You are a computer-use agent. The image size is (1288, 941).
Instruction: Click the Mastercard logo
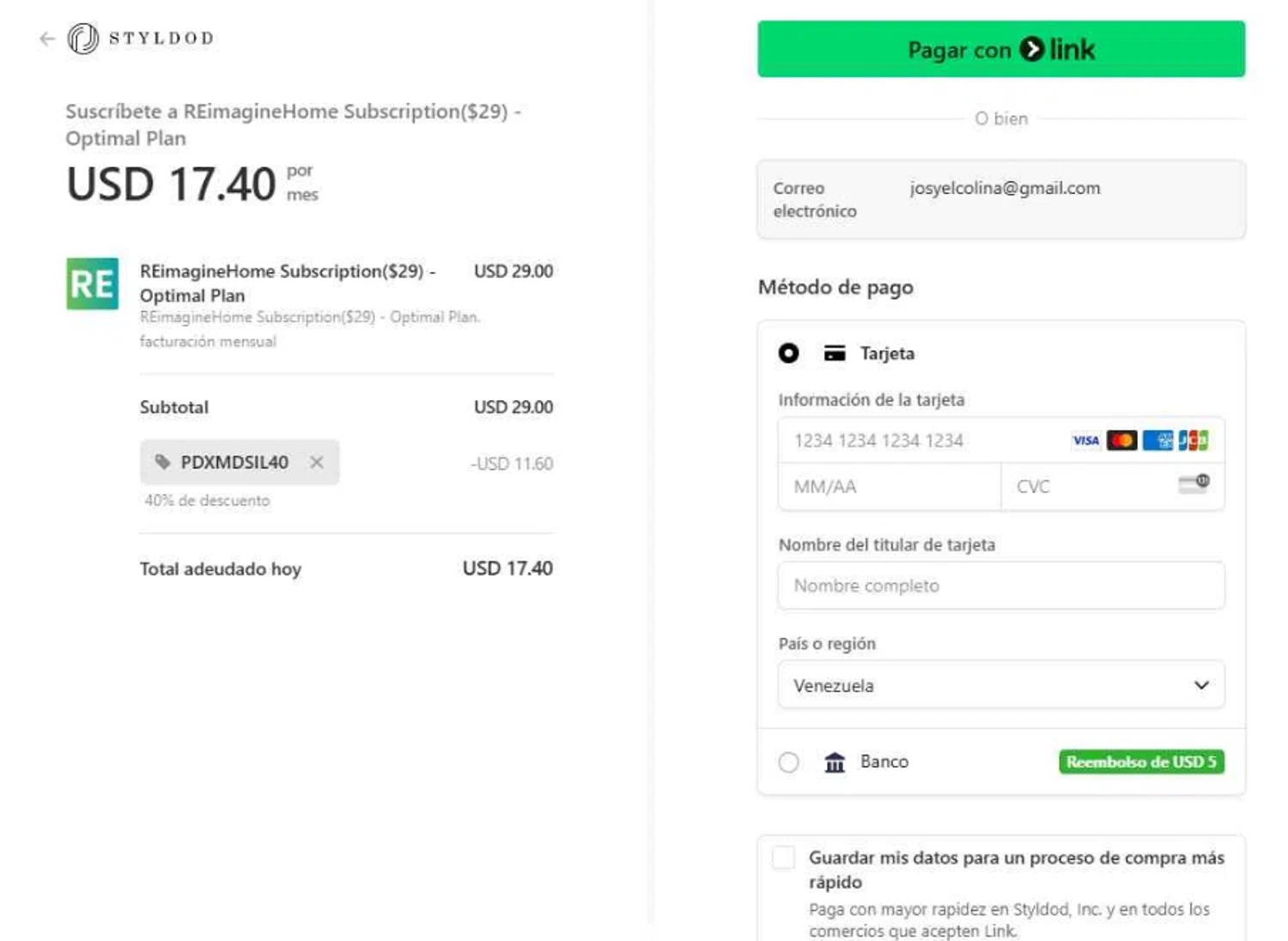point(1121,440)
